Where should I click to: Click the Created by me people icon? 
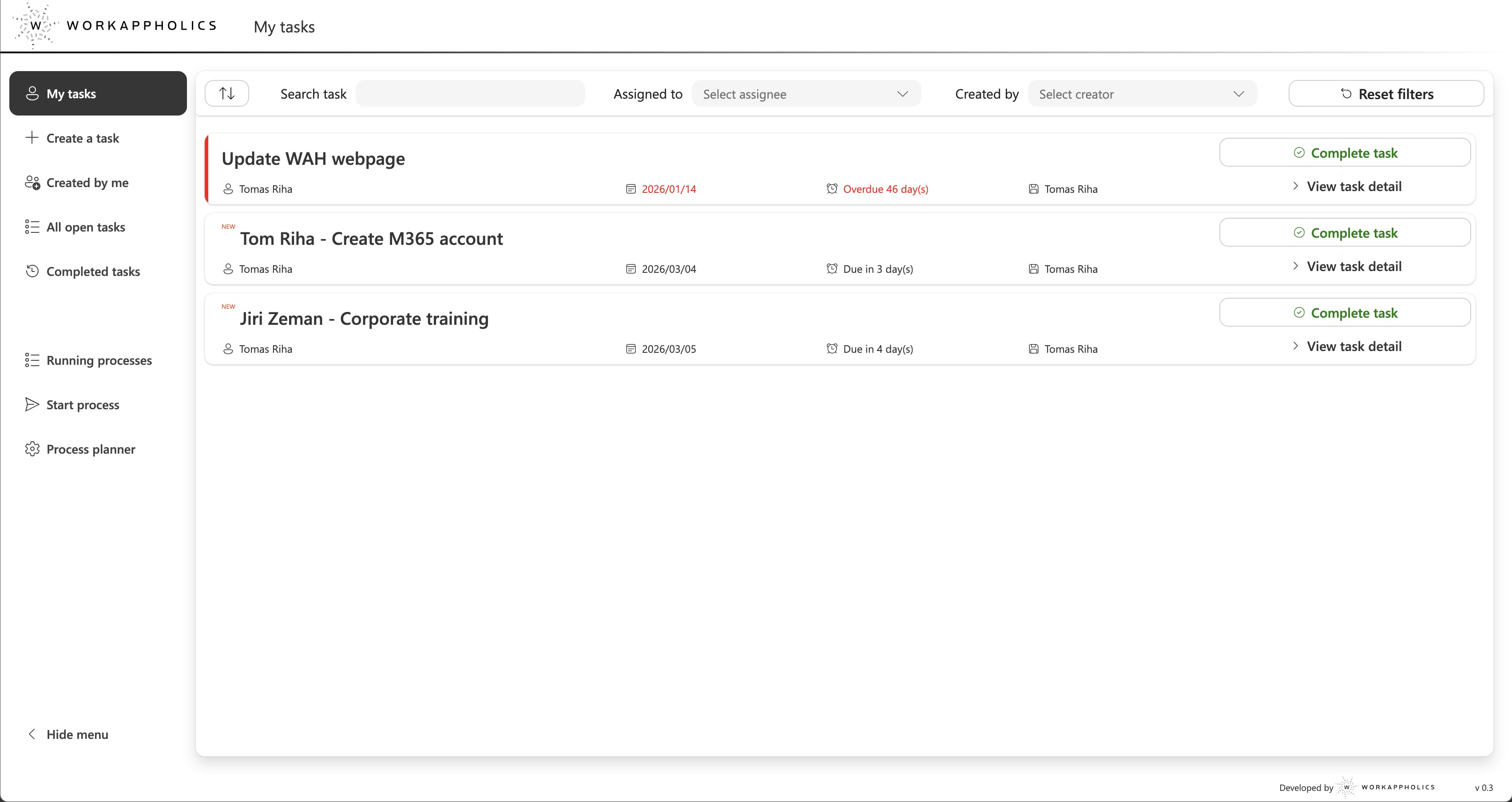click(x=32, y=183)
